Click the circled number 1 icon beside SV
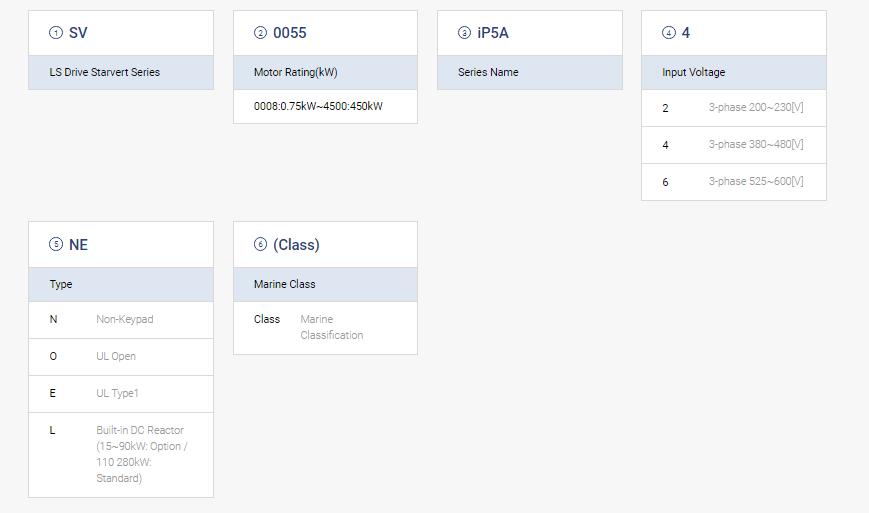 [x=56, y=33]
